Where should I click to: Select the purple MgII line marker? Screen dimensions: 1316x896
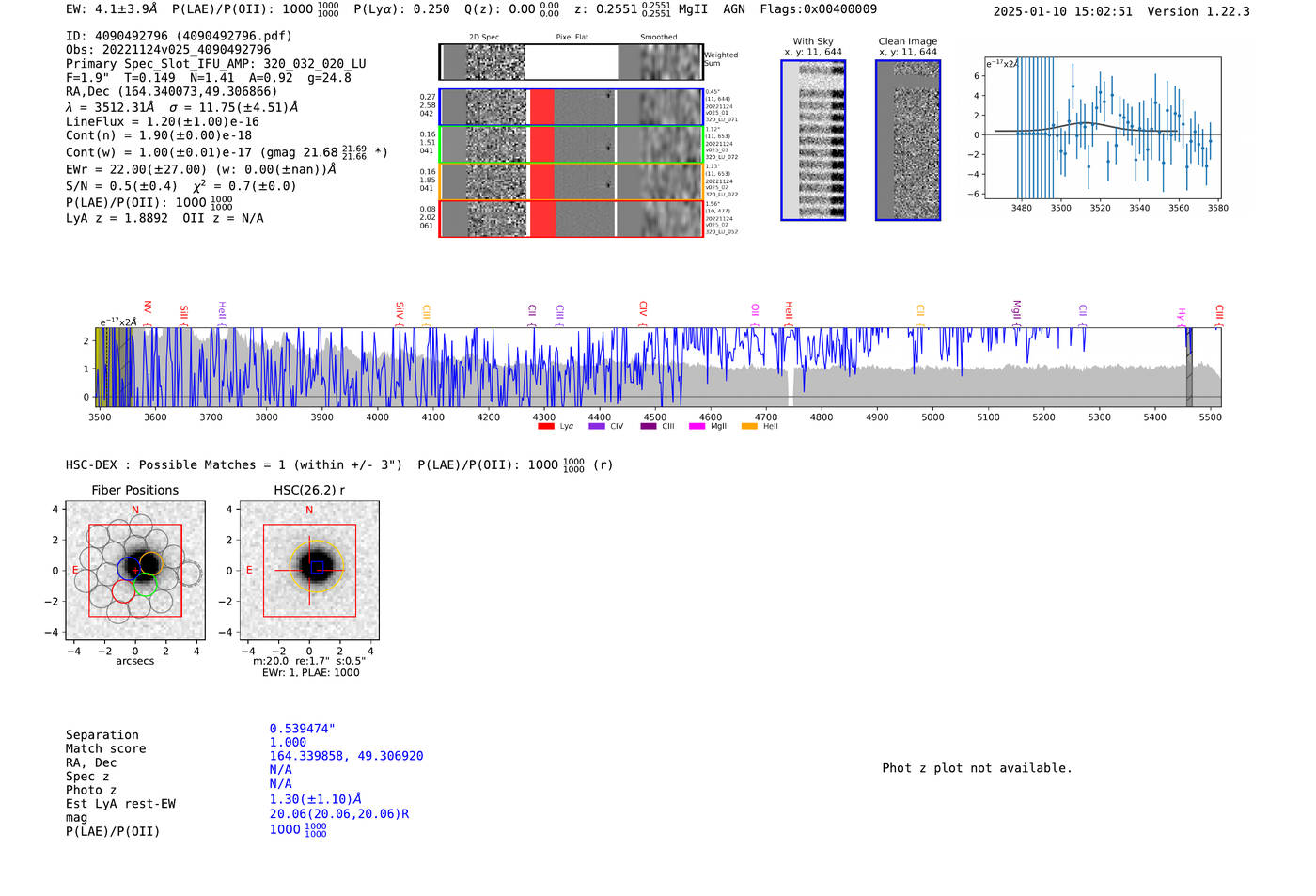(x=1016, y=312)
